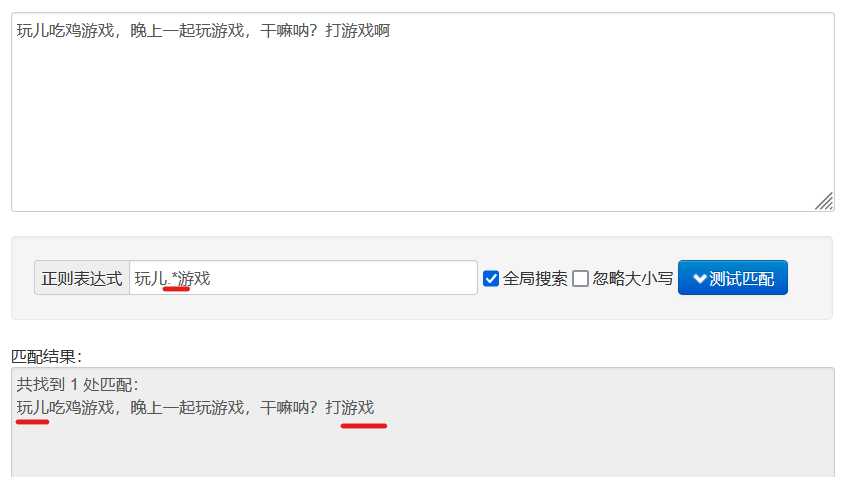The image size is (862, 477).
Task: Place cursor at .* in the regex
Action: [173, 279]
